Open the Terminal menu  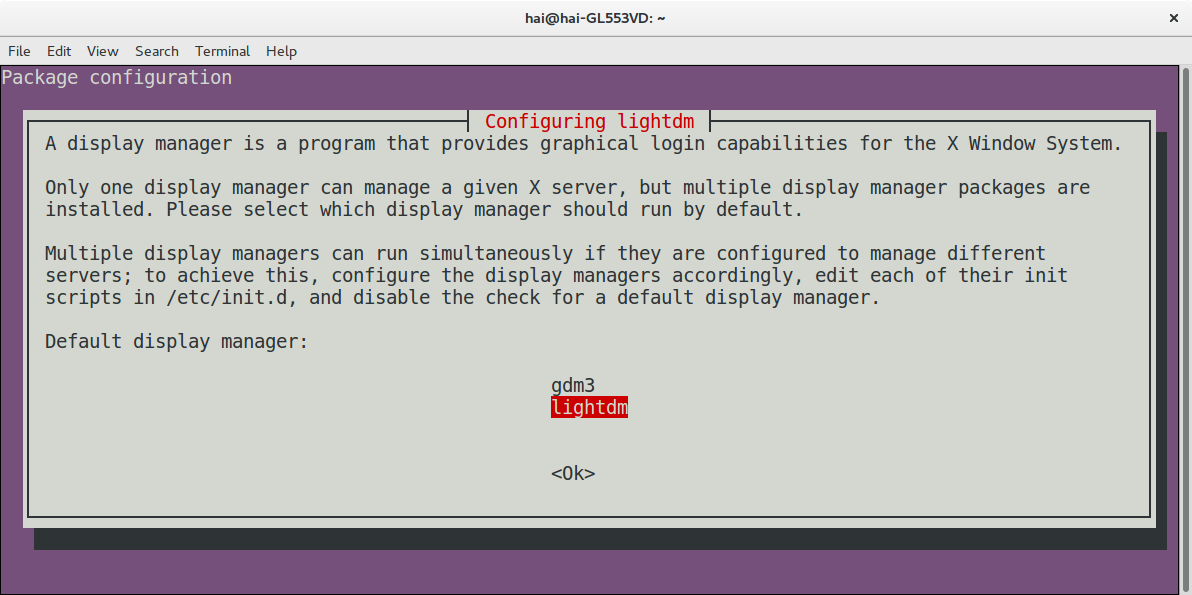pos(223,51)
